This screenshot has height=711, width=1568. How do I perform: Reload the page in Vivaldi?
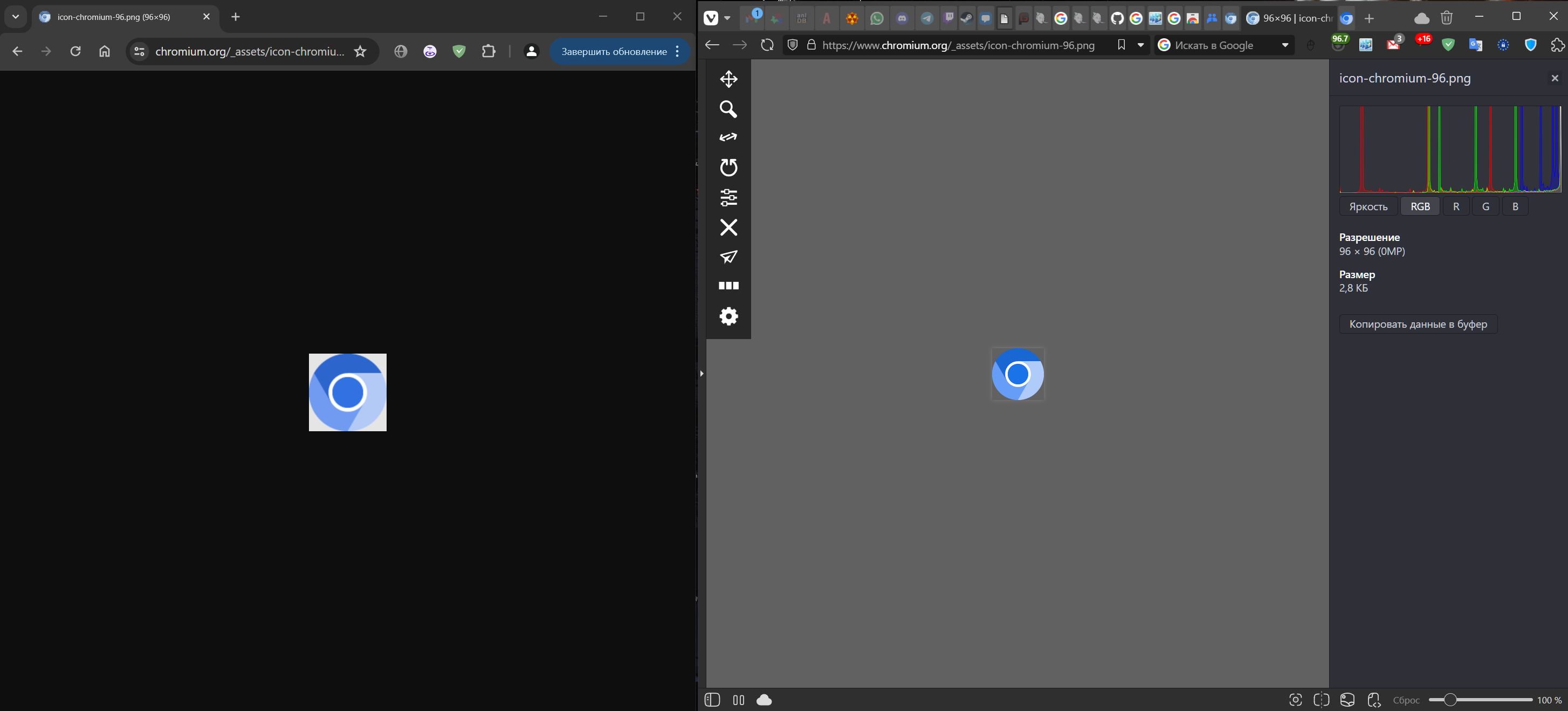coord(767,45)
